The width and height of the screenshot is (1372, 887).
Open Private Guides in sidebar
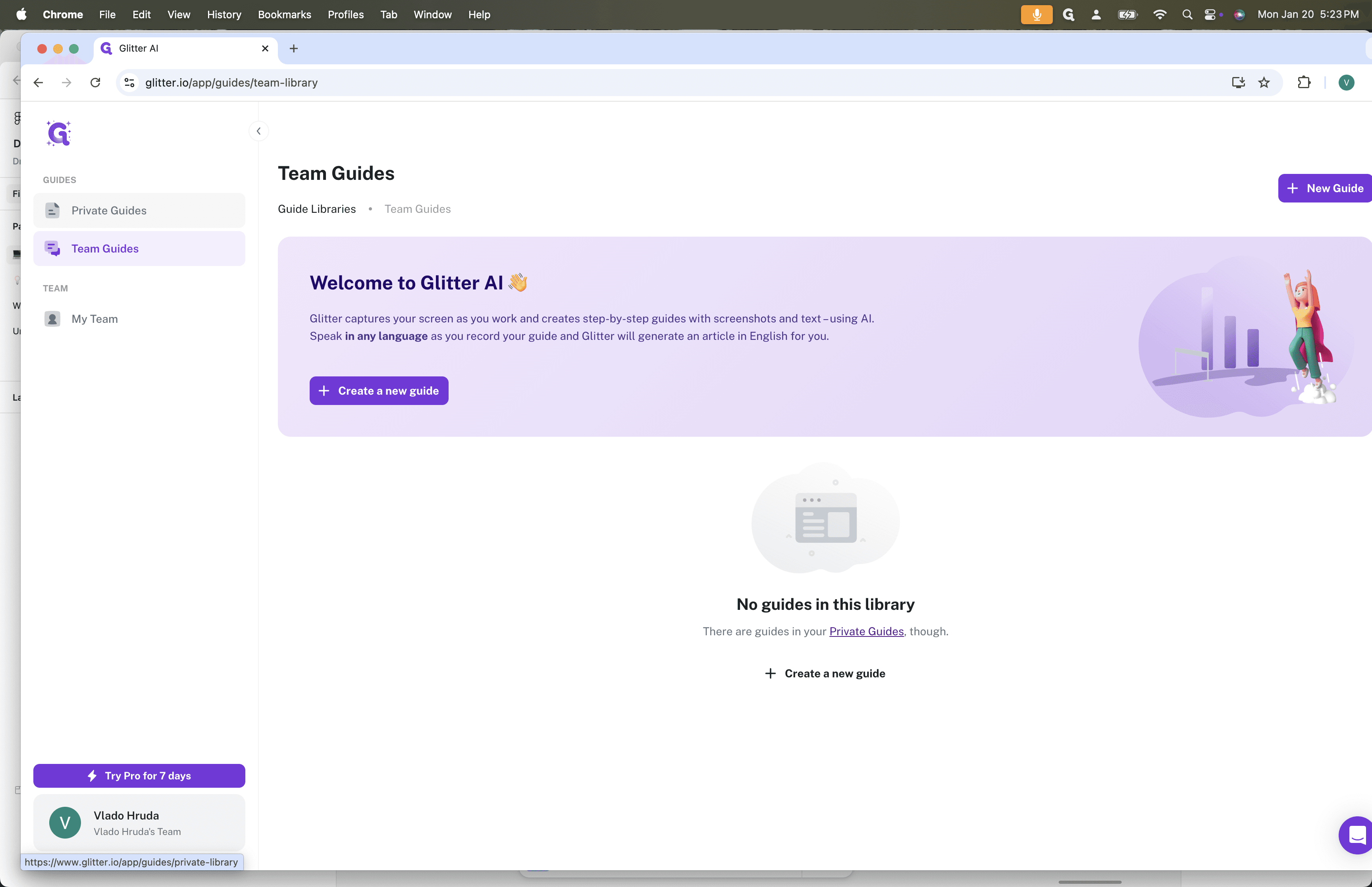coord(139,210)
